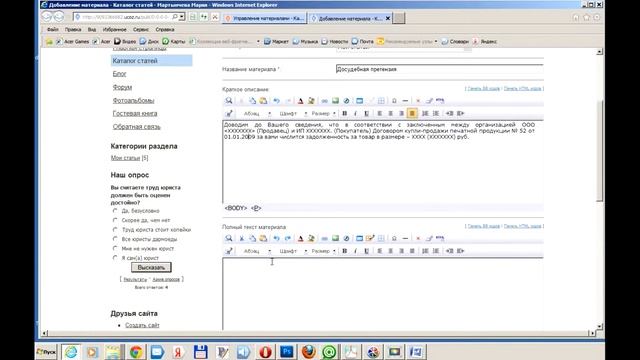Screen dimensions: 640x360
Task: Open background highlight color in Полный текст toolbar
Action: click(x=311, y=238)
